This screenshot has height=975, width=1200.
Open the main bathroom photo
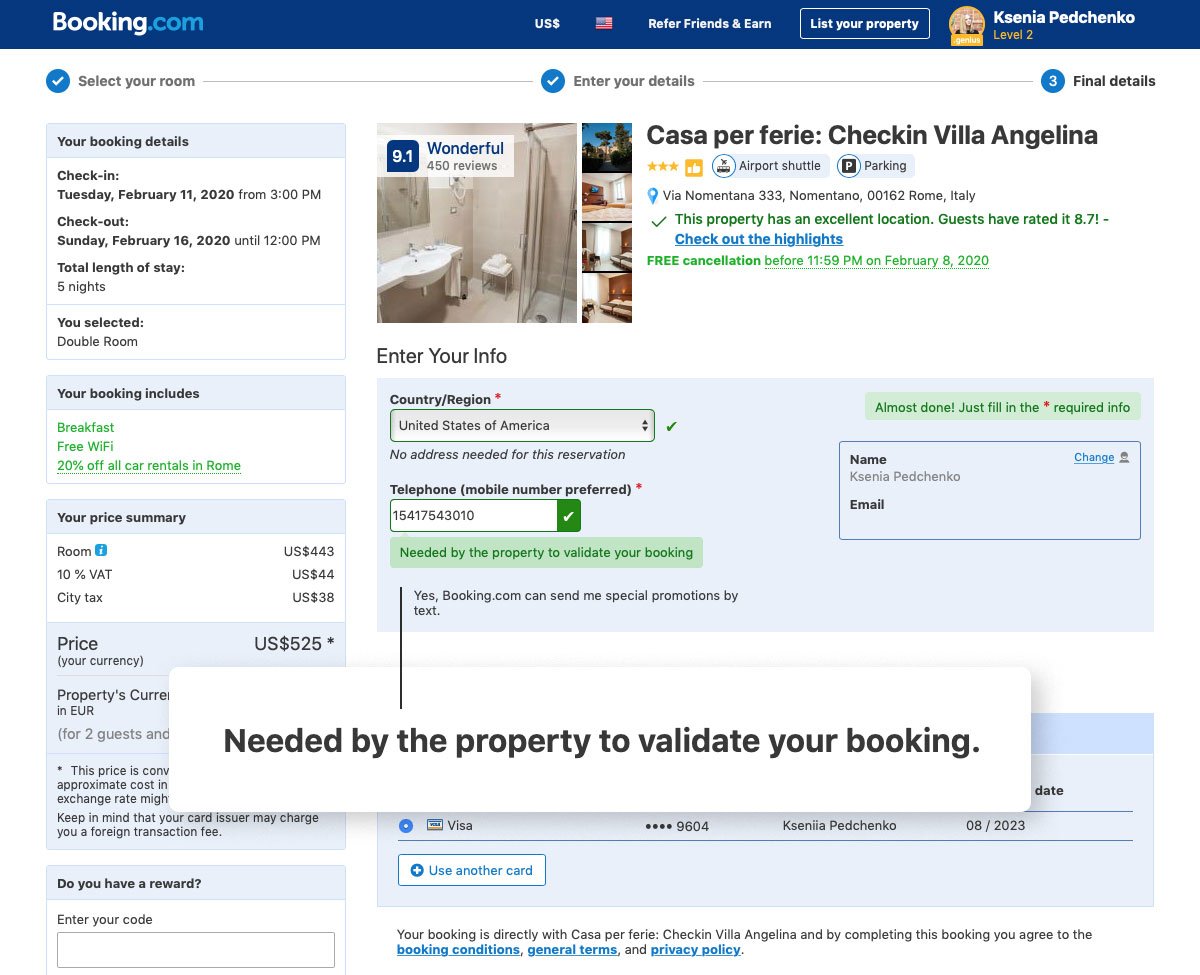pos(477,223)
